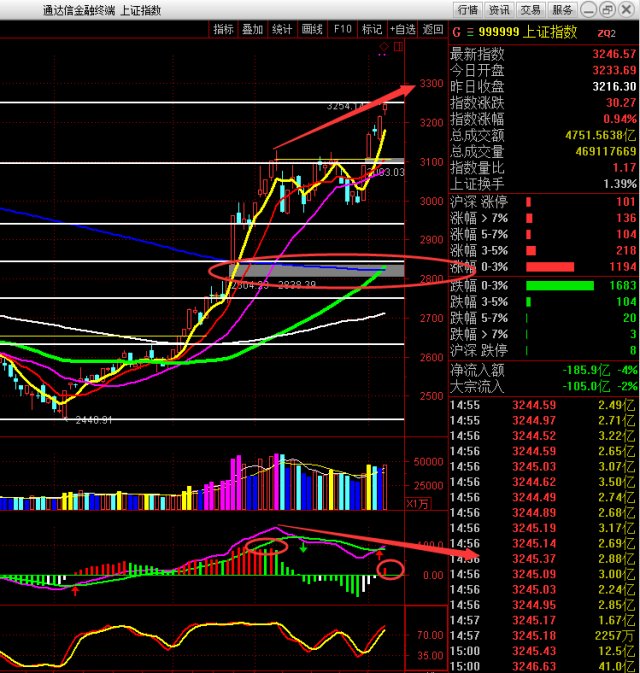Viewport: 640px width, 673px height.
Task: Click the 交易 trading button
Action: click(x=531, y=9)
